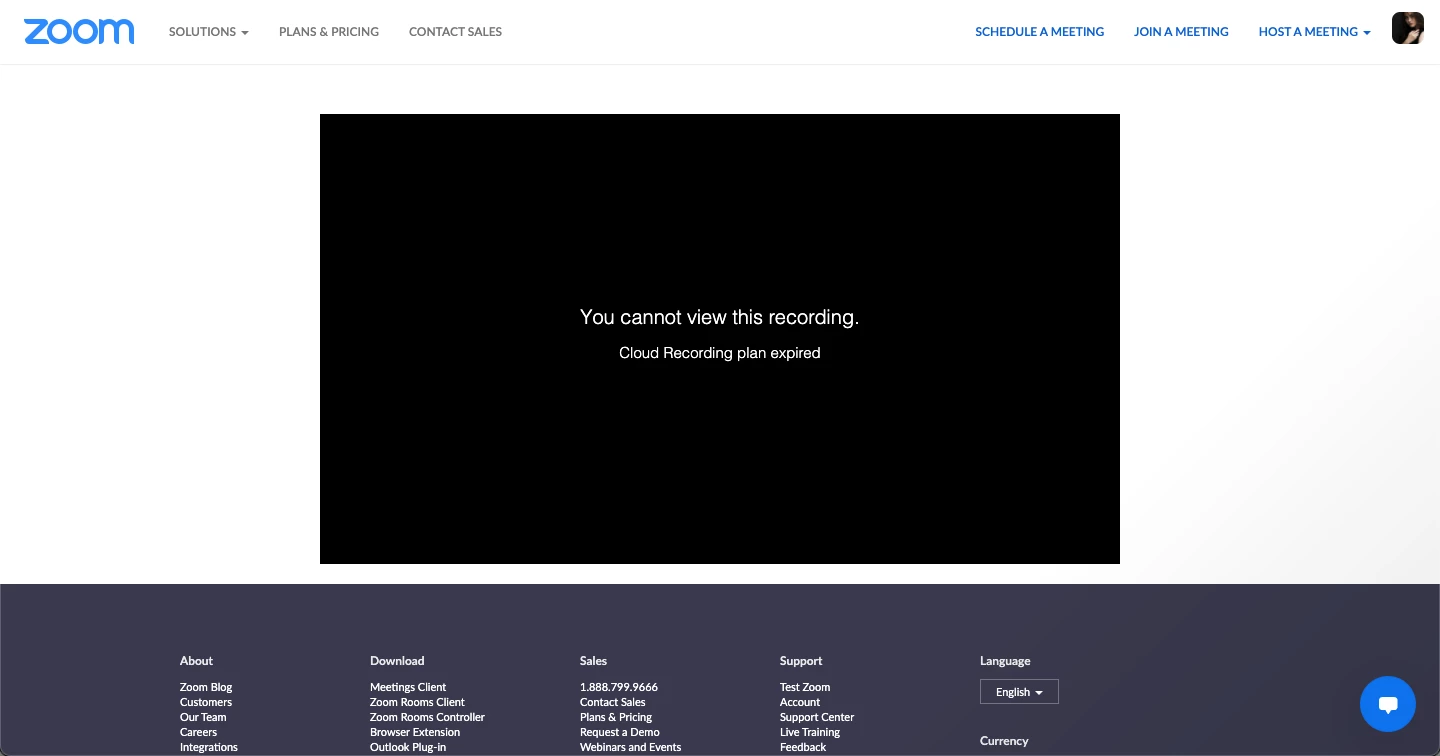Open Feedback footer link

pos(803,747)
